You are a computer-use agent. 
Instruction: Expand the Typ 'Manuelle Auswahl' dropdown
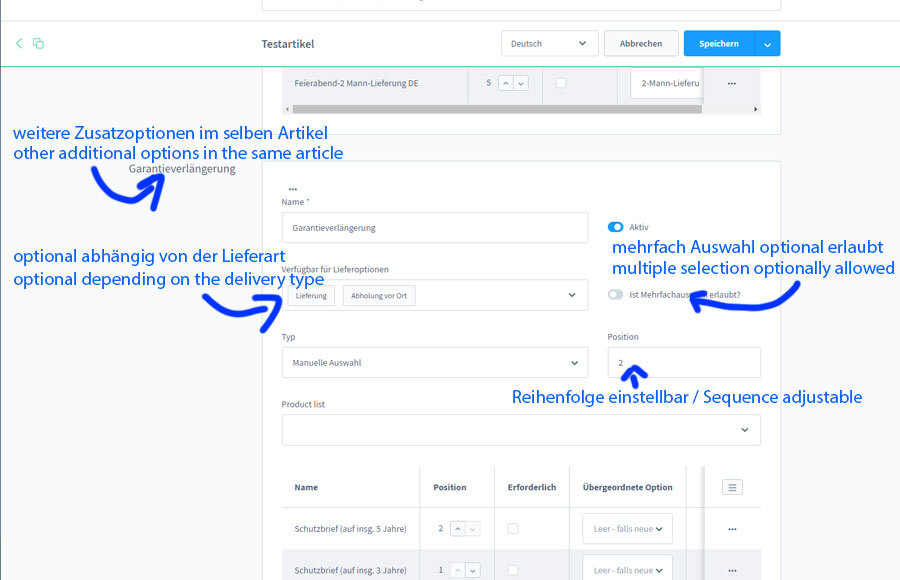(x=434, y=363)
